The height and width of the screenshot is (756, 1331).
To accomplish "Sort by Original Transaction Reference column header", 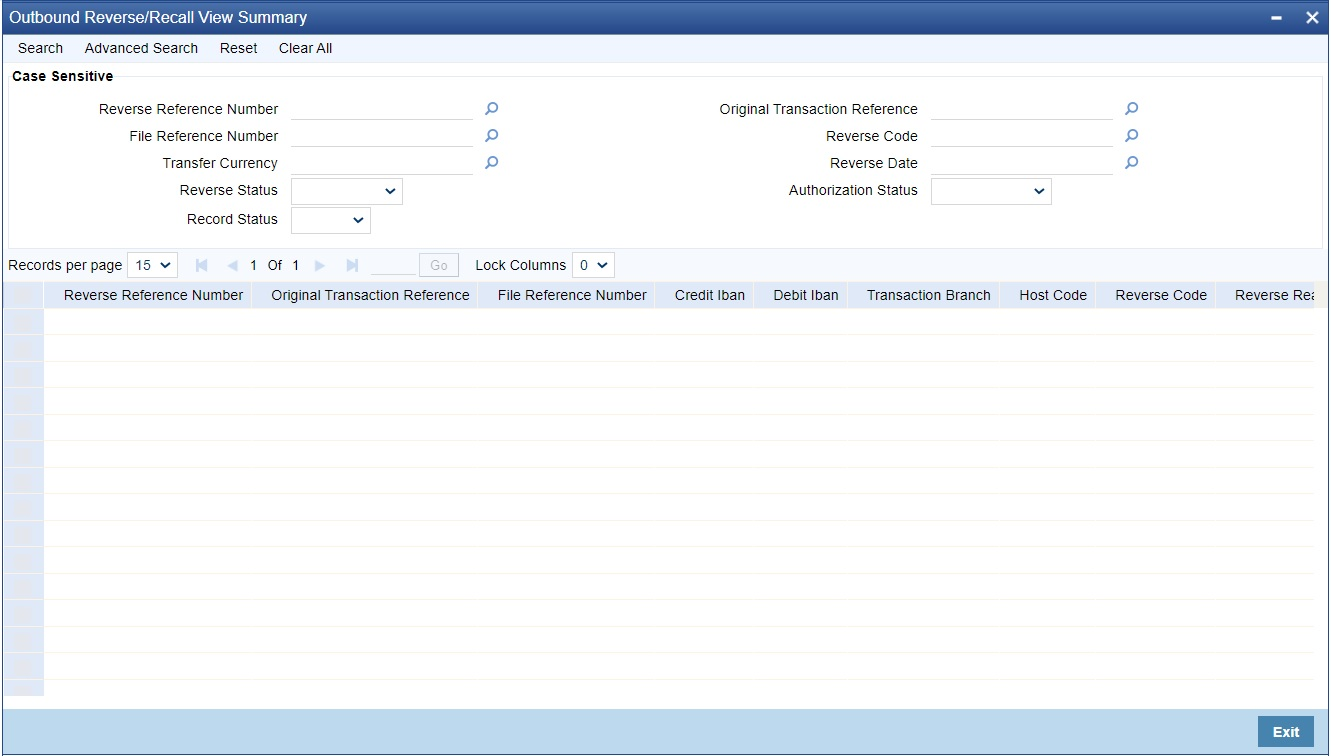I will click(370, 295).
